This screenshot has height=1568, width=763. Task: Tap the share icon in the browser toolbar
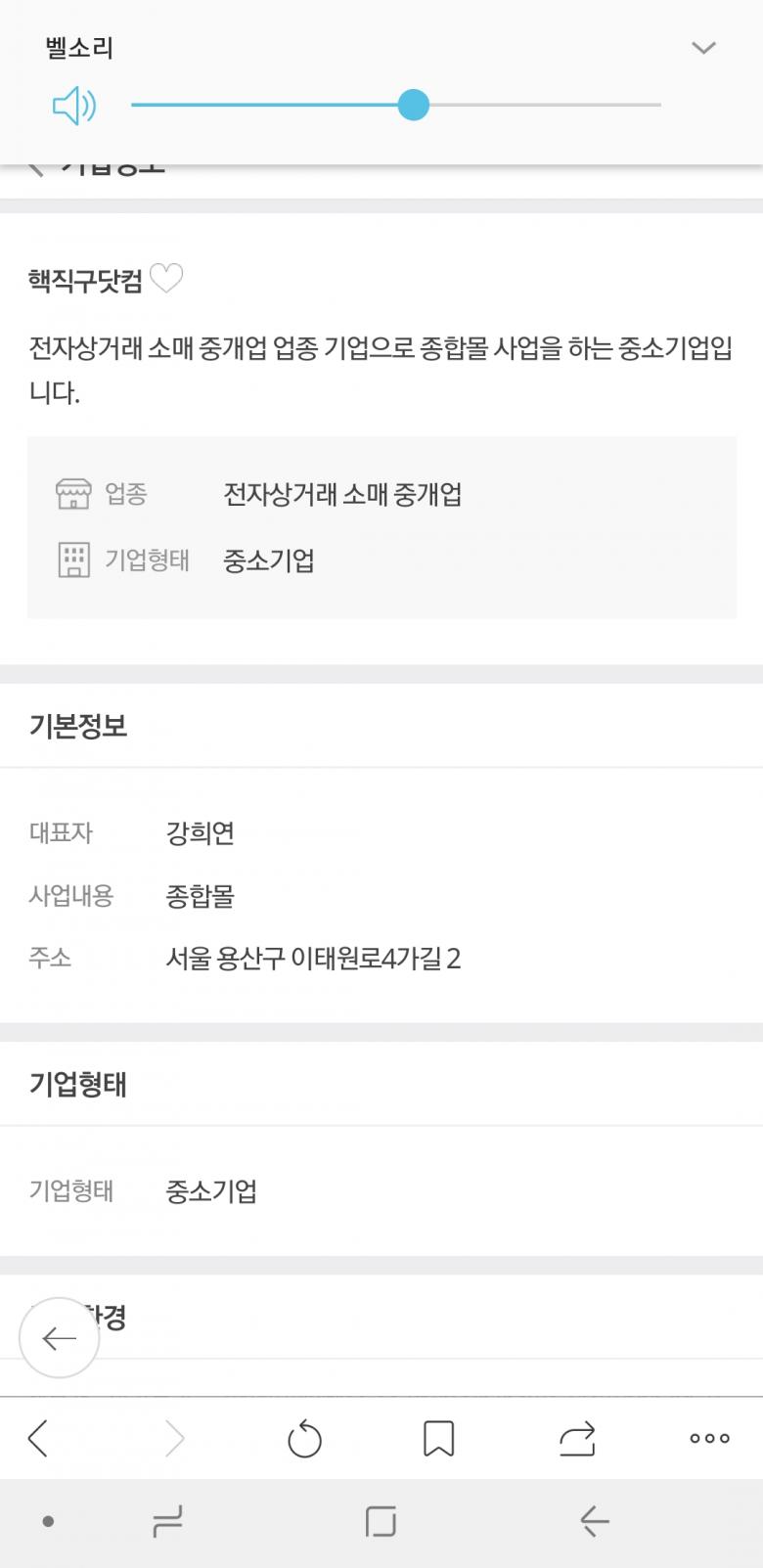(x=577, y=1438)
